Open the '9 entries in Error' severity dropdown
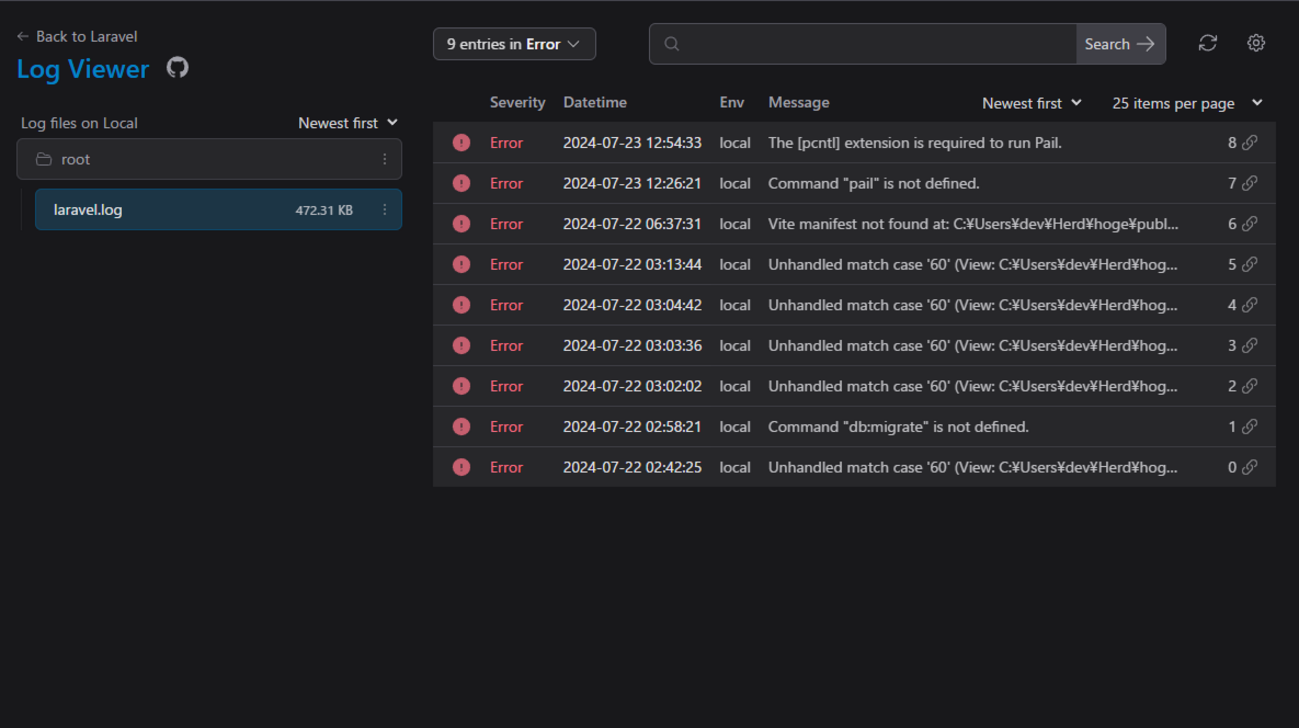Viewport: 1299px width, 728px height. click(514, 44)
